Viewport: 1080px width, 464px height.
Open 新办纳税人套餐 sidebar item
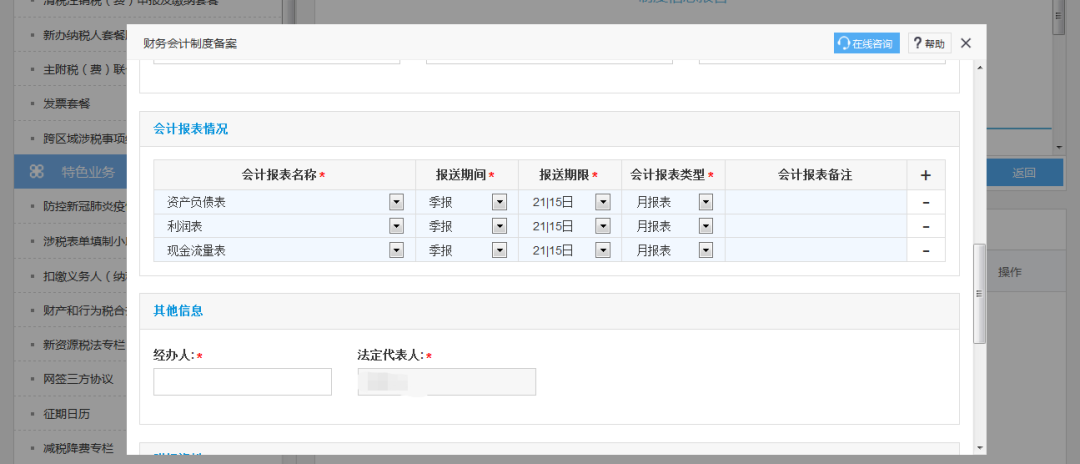(84, 34)
